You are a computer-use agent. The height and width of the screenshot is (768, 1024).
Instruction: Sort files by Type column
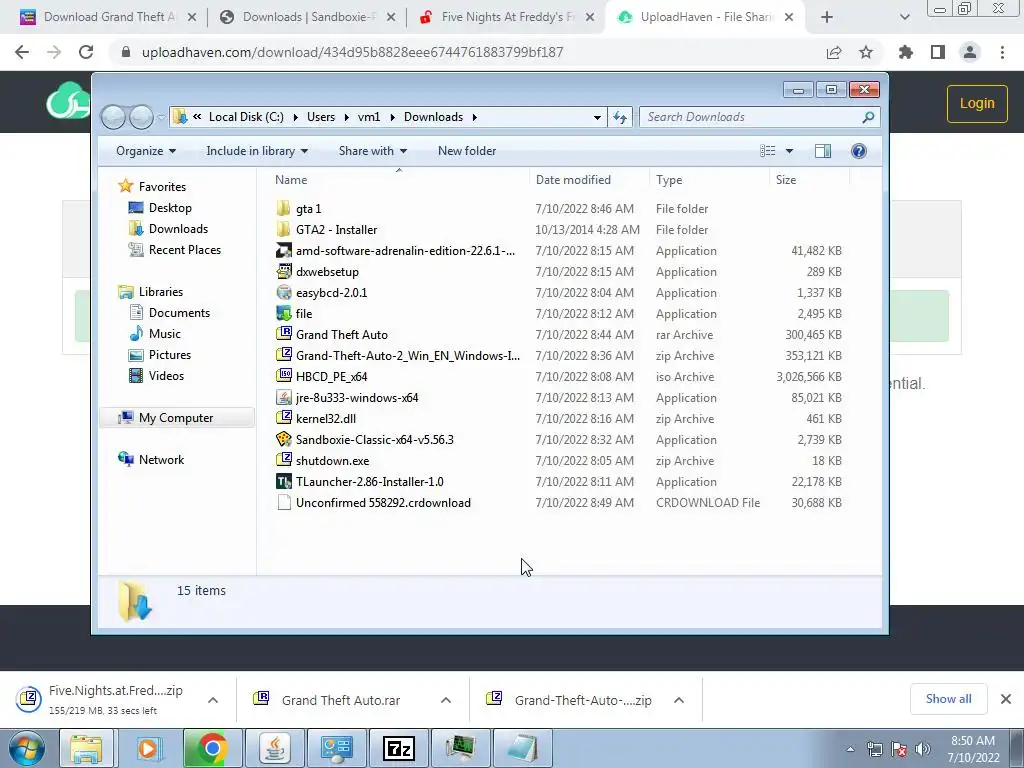coord(669,180)
